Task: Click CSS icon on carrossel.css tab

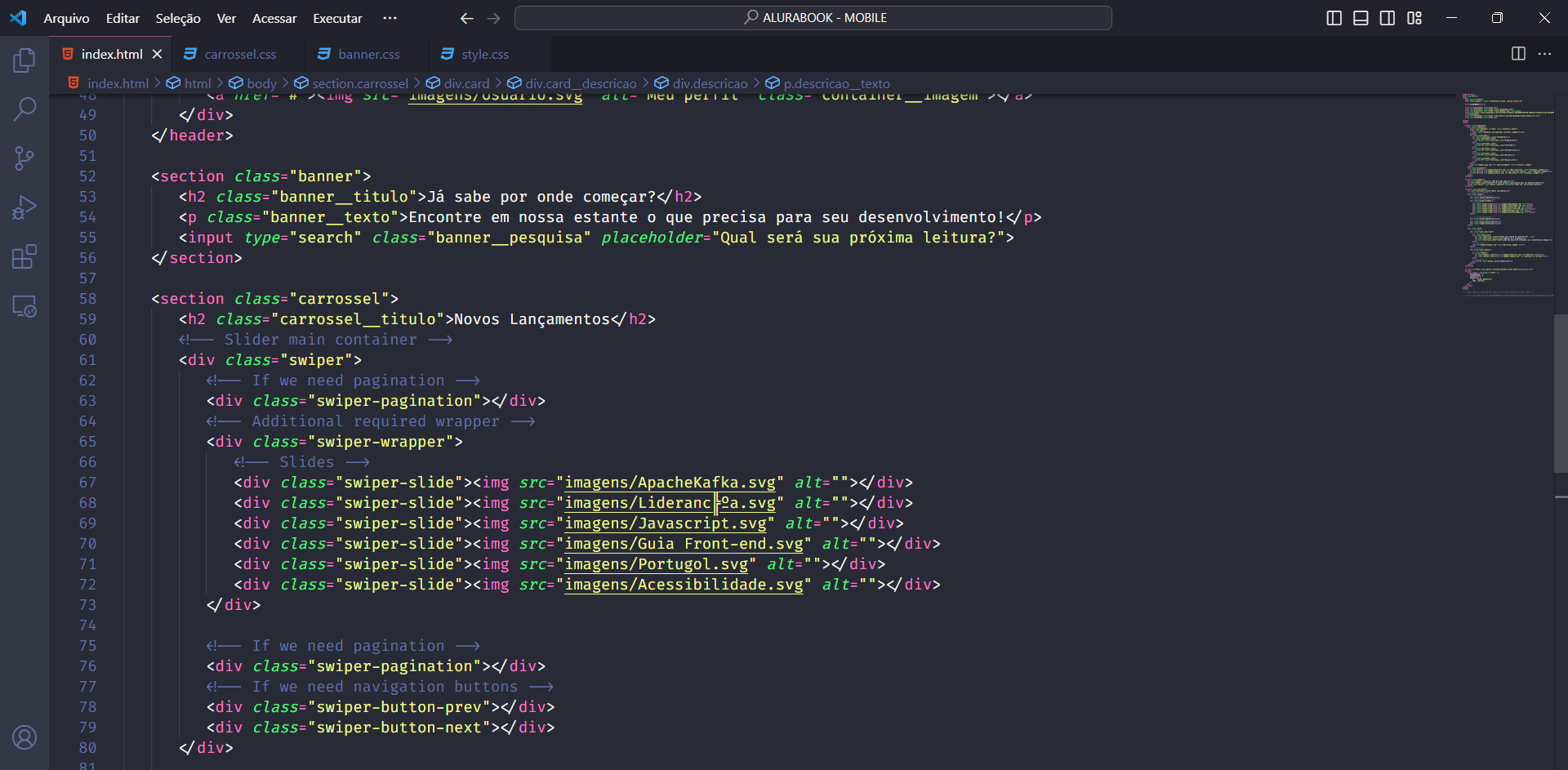Action: 190,54
